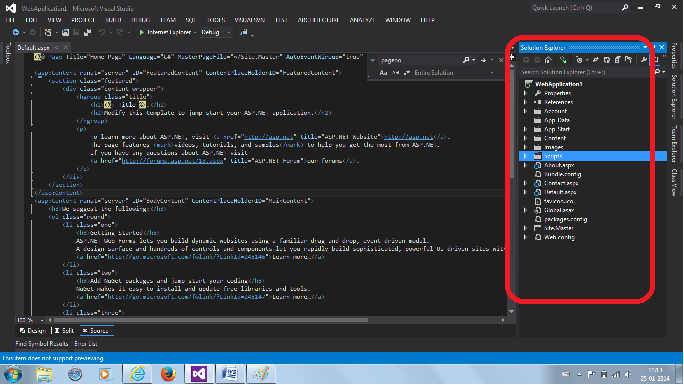Open the TOOLS menu

[216, 20]
